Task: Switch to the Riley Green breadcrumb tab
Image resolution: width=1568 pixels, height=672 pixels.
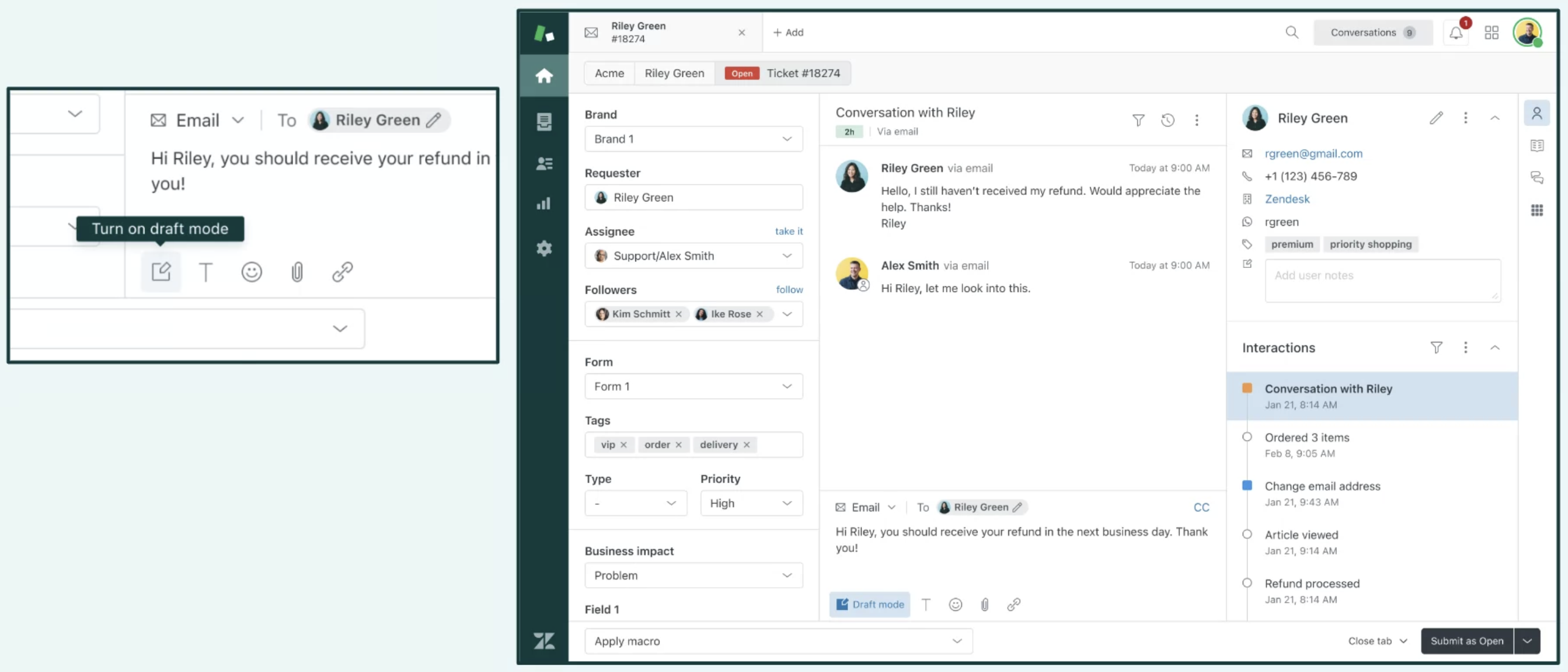Action: click(x=674, y=73)
